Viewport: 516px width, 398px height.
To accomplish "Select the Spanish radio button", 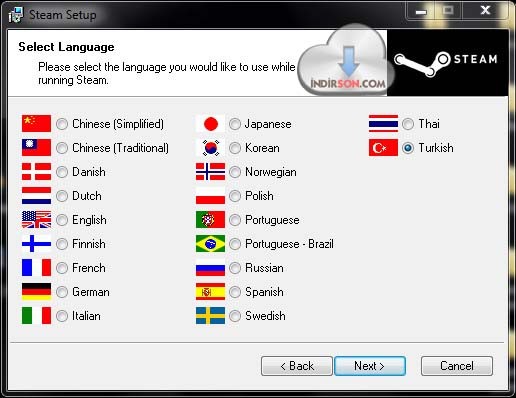I will pos(235,292).
